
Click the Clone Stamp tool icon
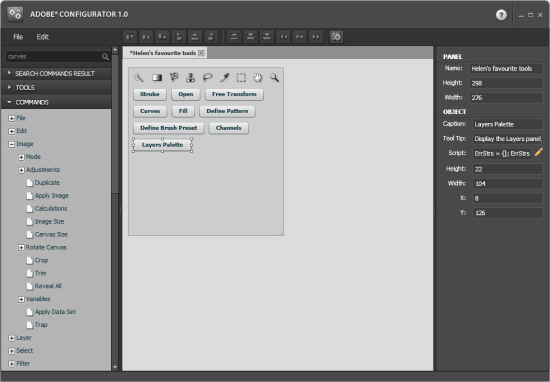click(190, 78)
